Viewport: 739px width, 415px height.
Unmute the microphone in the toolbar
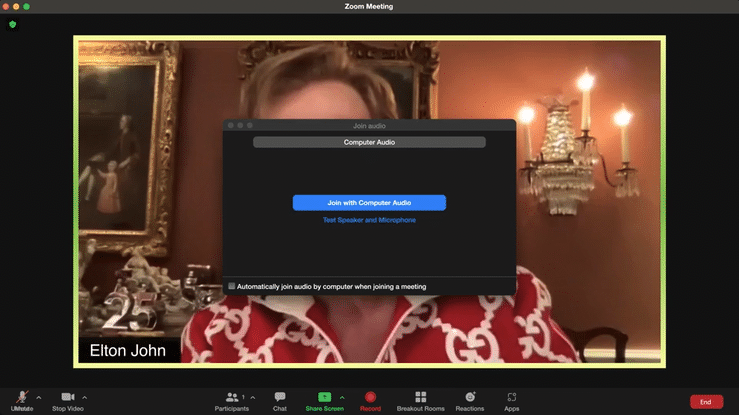[x=22, y=401]
